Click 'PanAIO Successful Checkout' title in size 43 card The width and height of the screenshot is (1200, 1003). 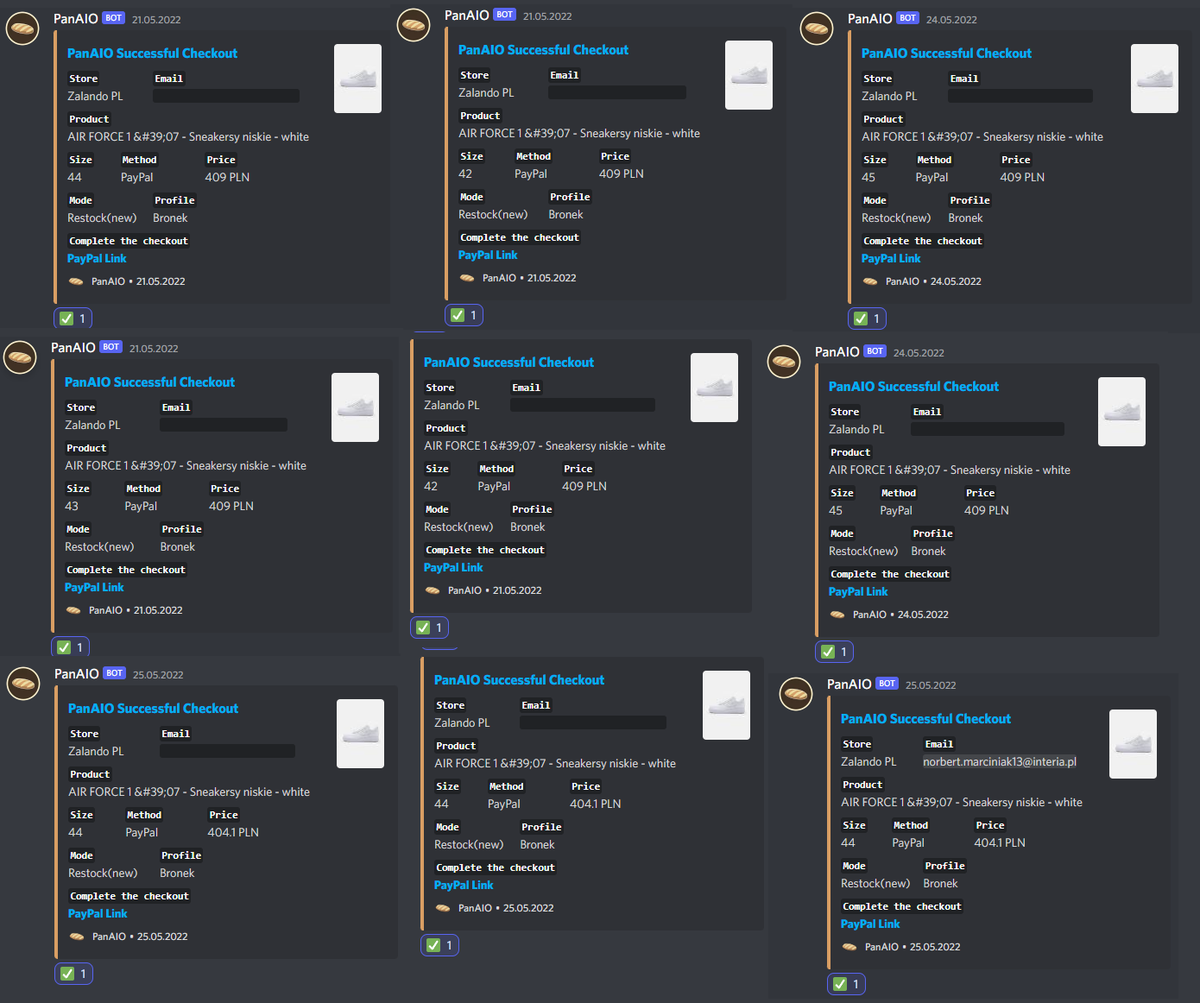click(x=150, y=382)
